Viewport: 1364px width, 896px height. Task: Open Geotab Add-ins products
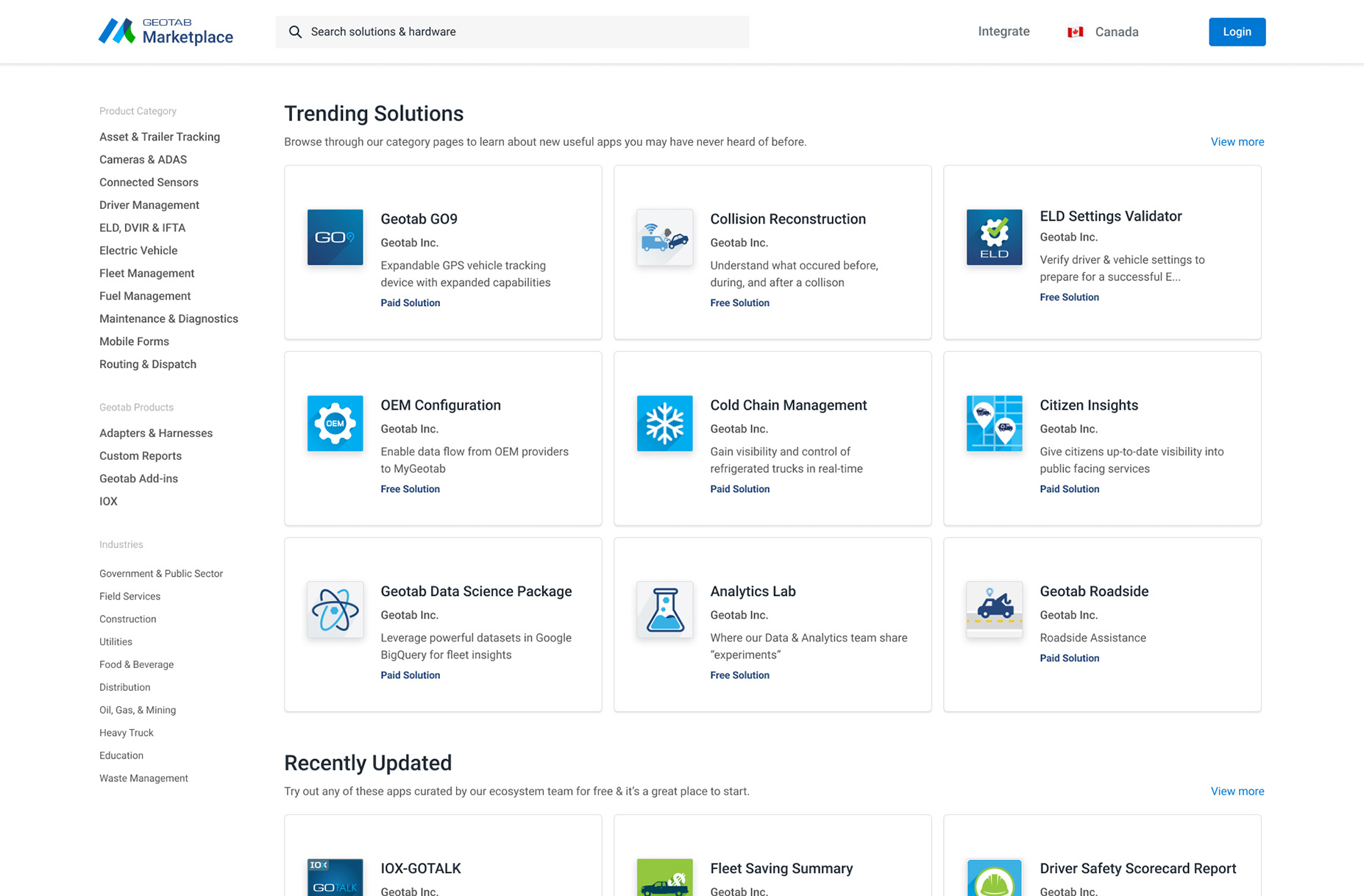(138, 479)
